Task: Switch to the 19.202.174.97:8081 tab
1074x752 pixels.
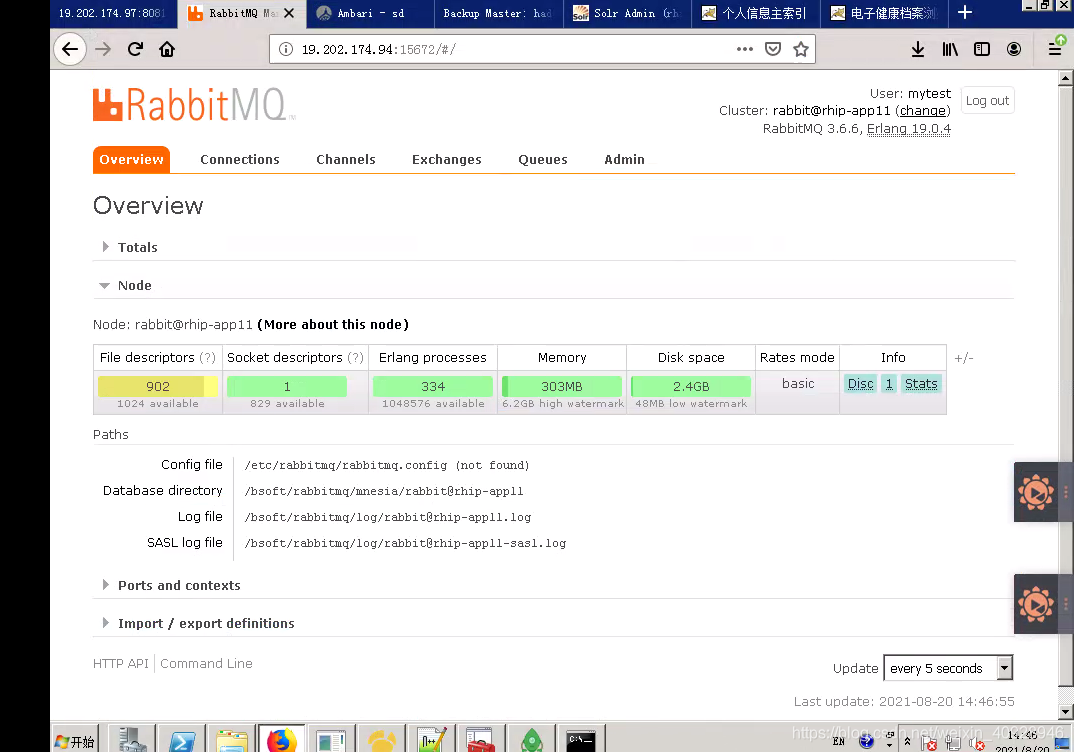Action: 114,13
